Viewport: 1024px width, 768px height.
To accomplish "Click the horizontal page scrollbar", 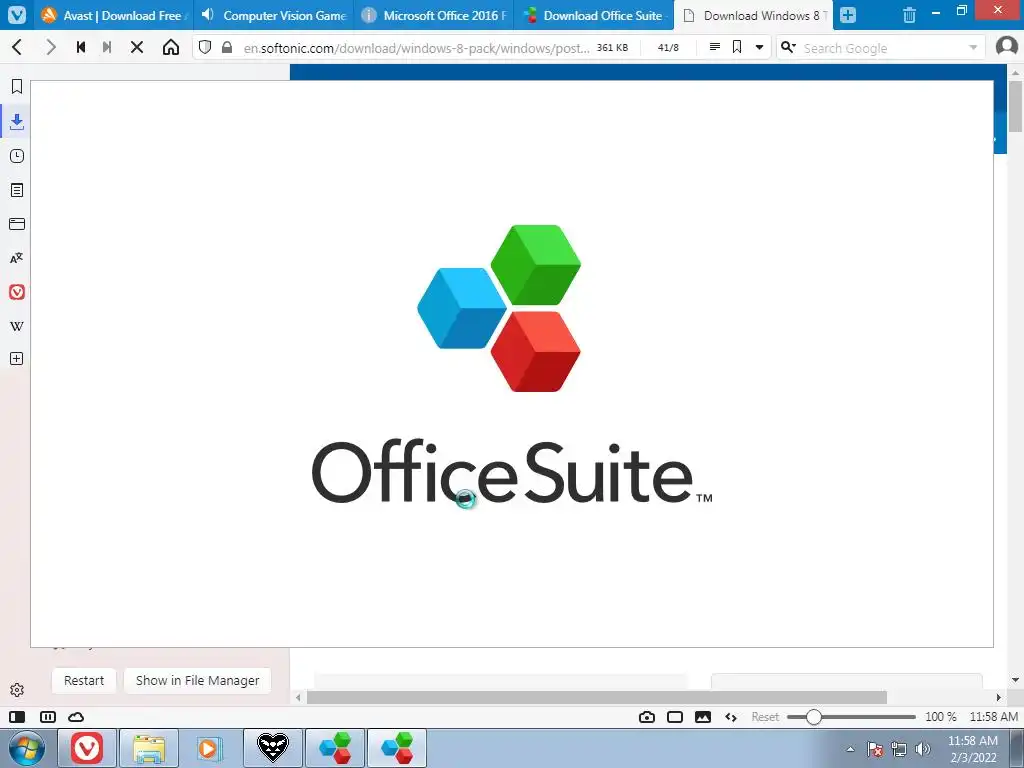I will (x=596, y=697).
